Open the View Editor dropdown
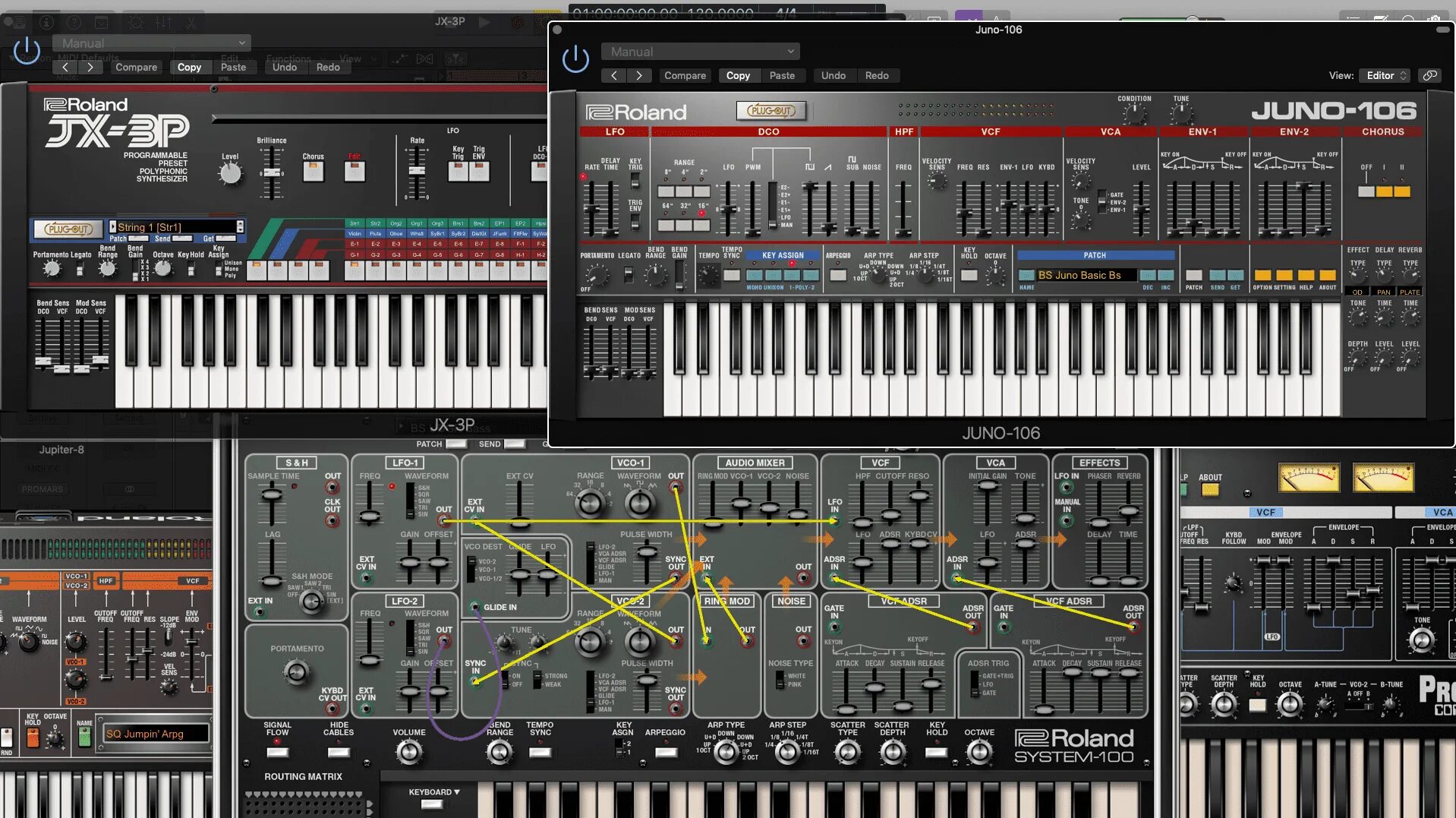 [x=1385, y=75]
